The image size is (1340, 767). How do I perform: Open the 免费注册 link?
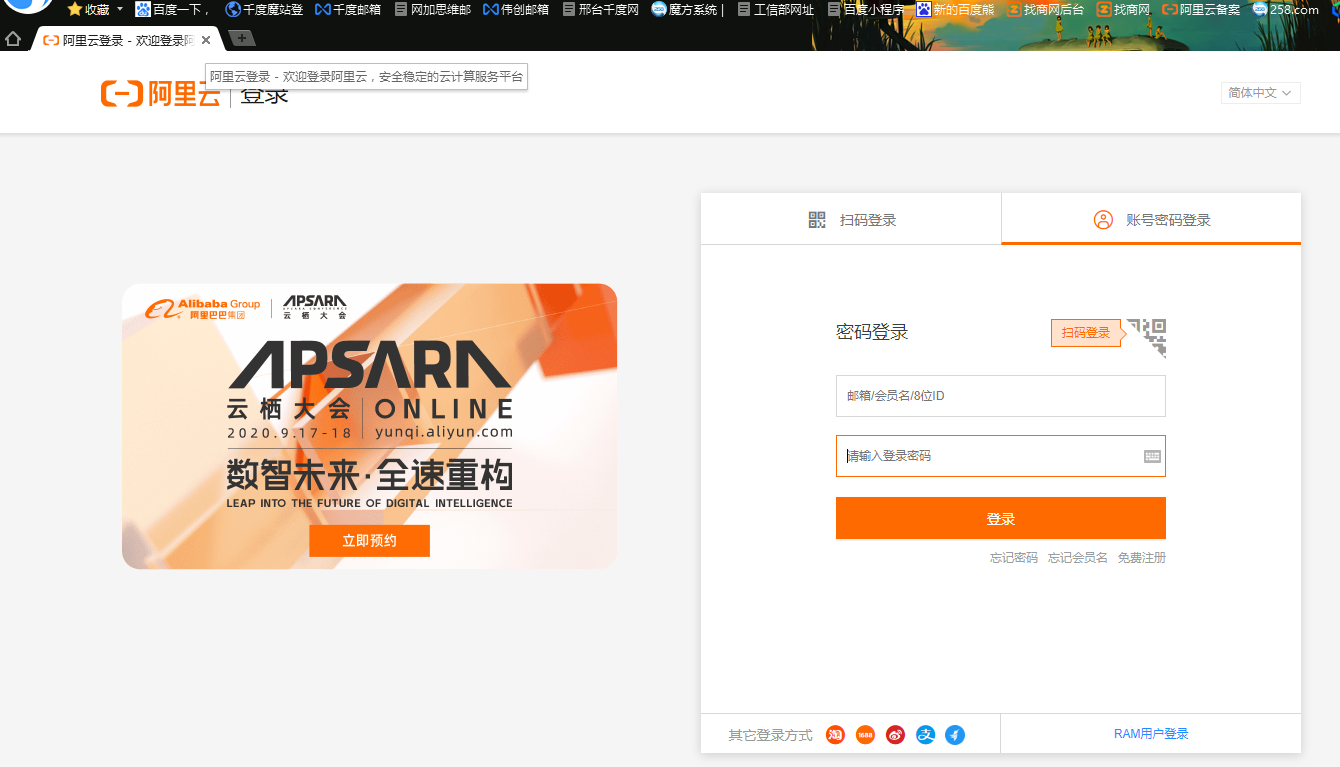[1142, 558]
